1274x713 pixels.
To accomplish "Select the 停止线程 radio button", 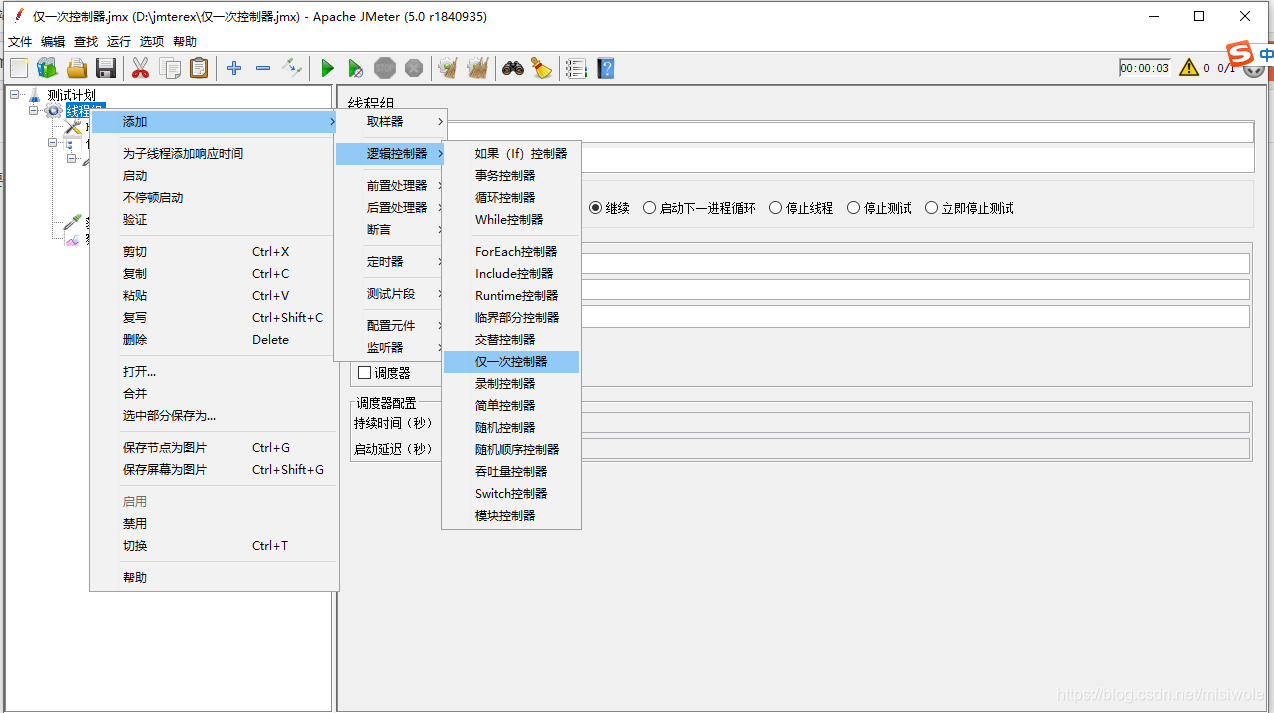I will 776,208.
